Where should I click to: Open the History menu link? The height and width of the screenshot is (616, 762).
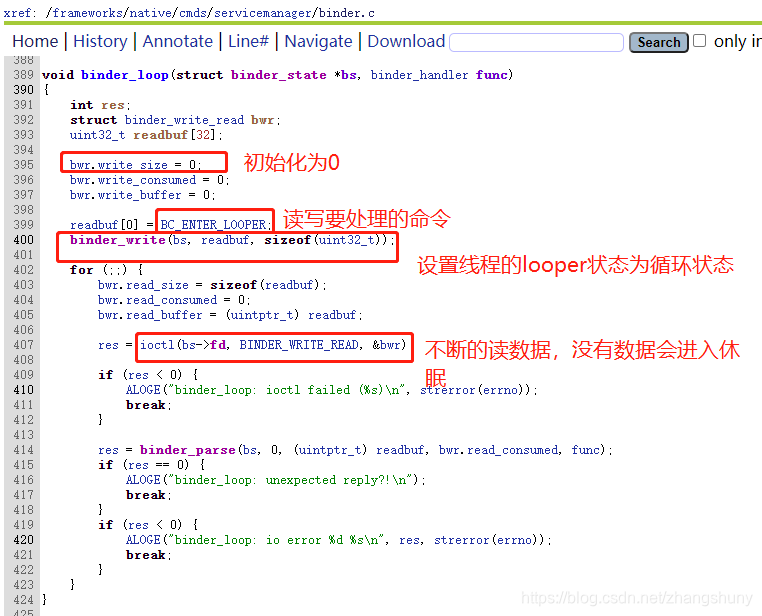[x=100, y=41]
